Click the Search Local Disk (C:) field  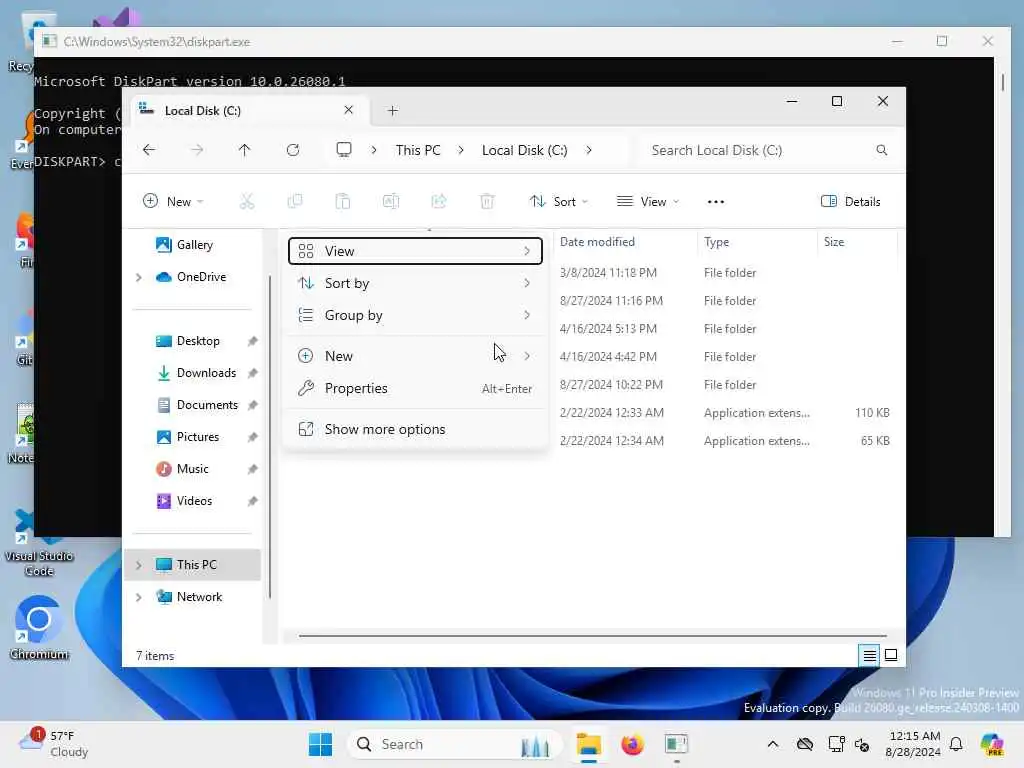click(x=767, y=150)
